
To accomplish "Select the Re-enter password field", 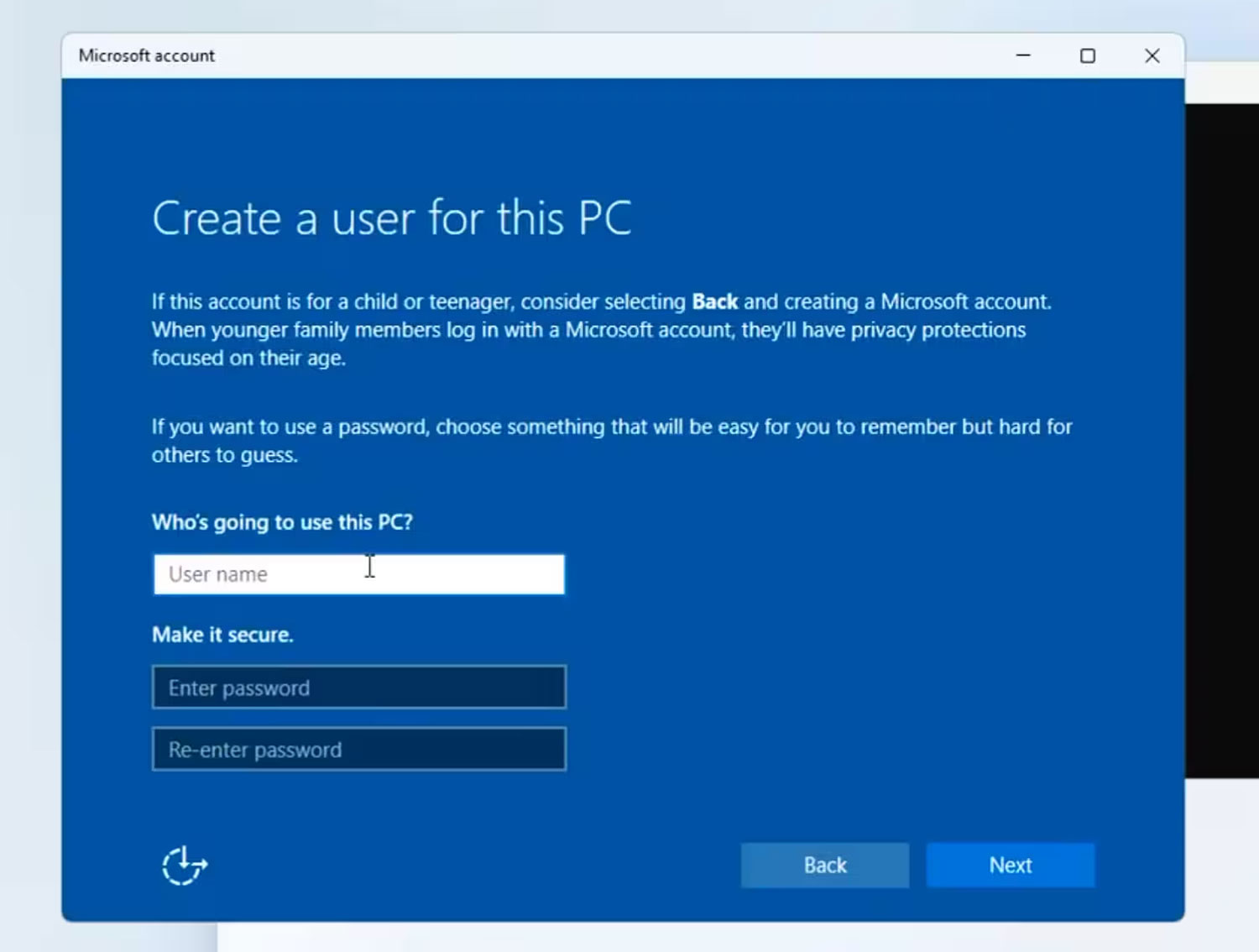I will (359, 749).
